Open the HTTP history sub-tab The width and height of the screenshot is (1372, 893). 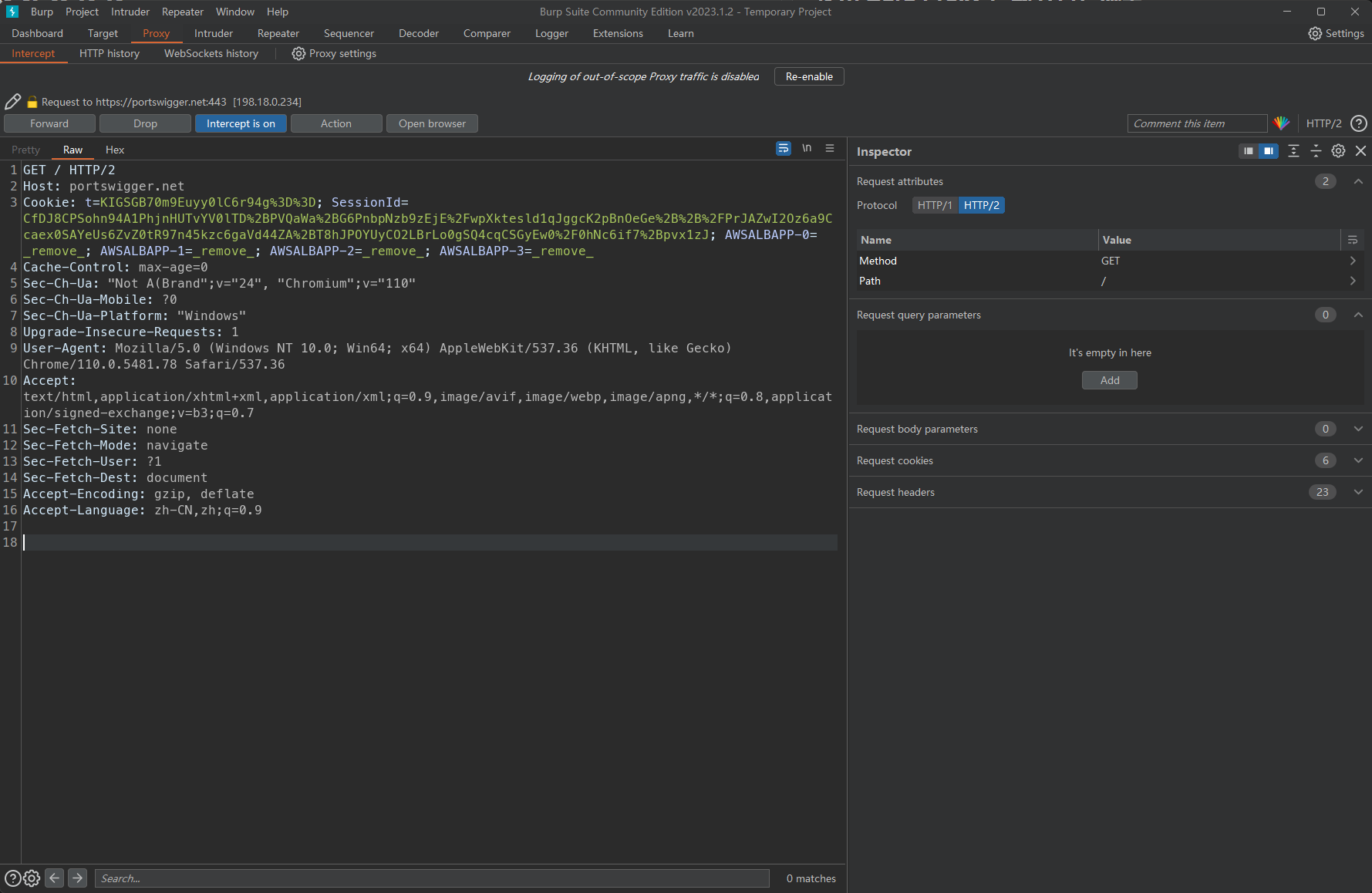point(110,53)
